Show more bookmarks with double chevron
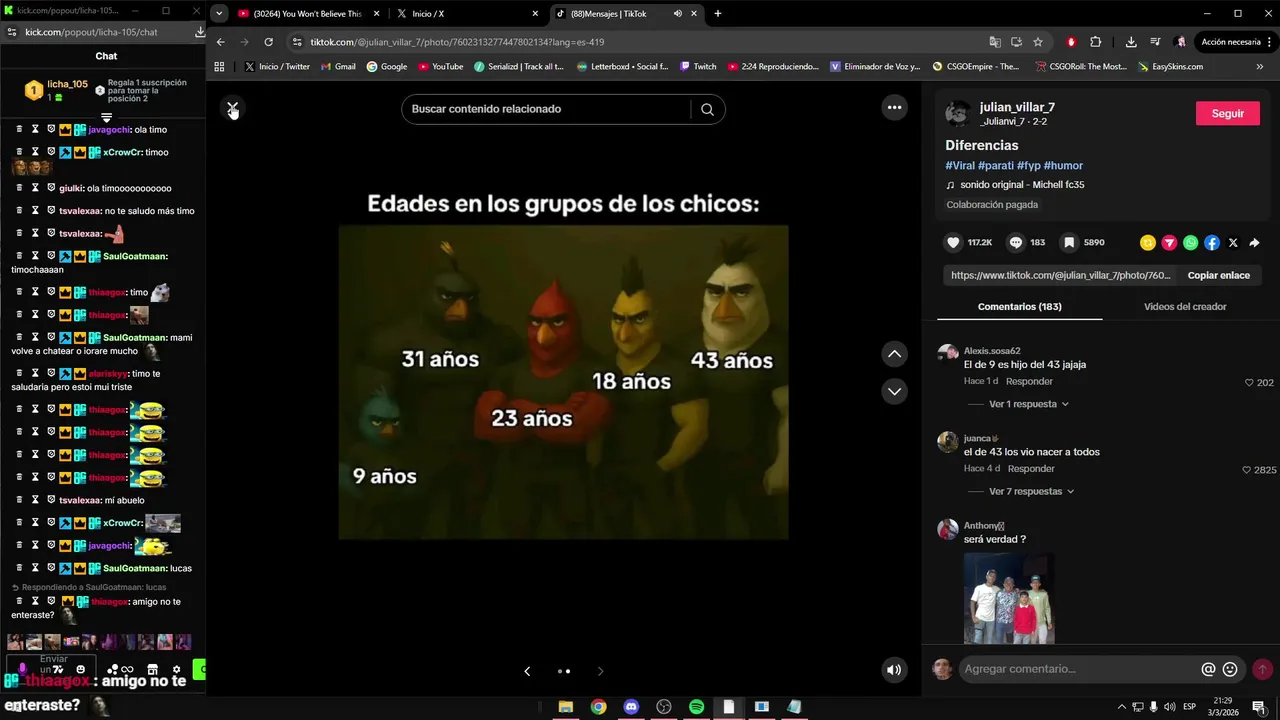This screenshot has width=1280, height=720. click(x=1260, y=66)
